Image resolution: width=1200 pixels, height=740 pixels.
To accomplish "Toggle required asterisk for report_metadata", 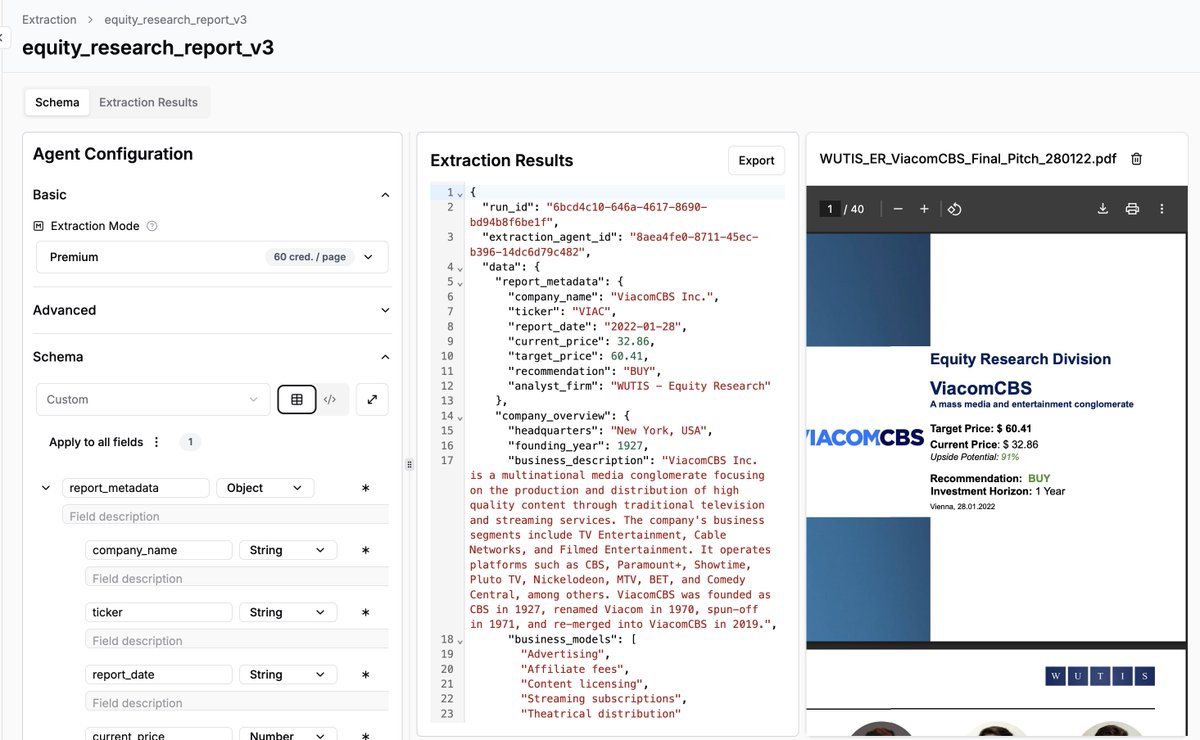I will [x=365, y=488].
